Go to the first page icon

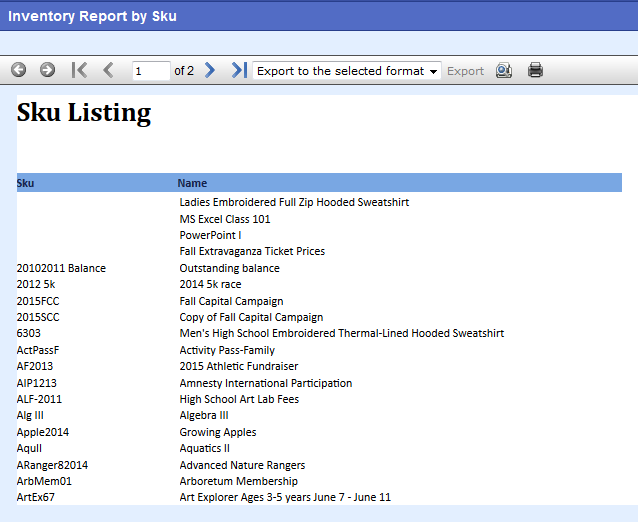click(79, 70)
